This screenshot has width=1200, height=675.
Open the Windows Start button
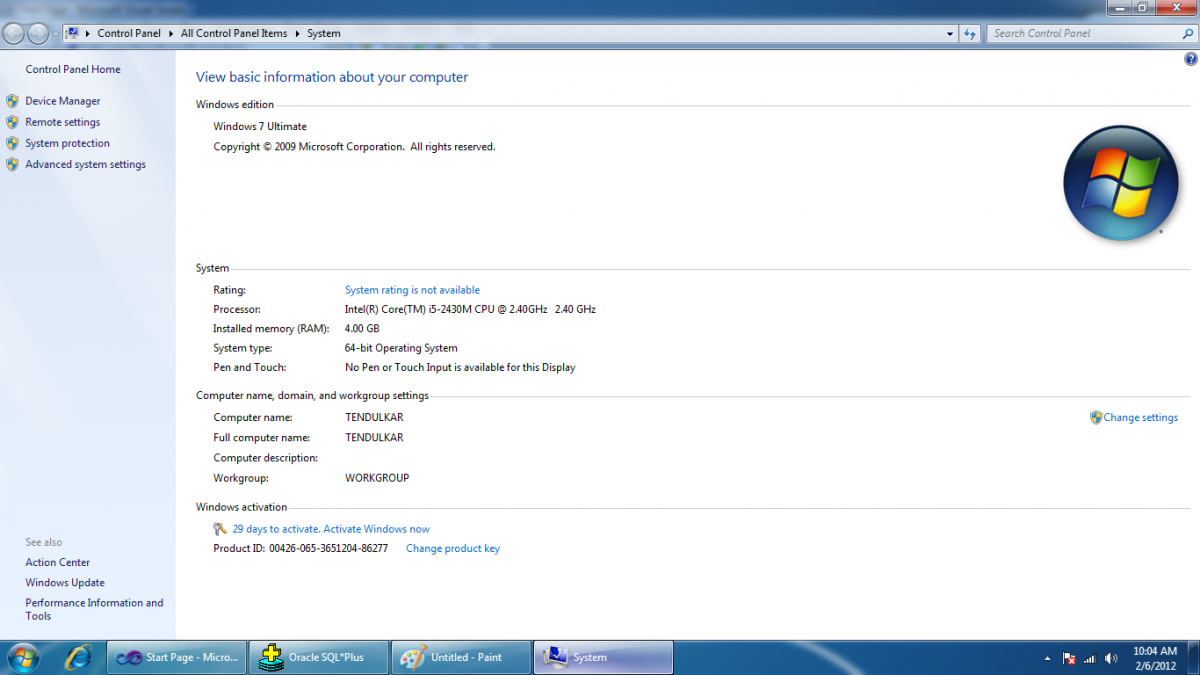[x=22, y=657]
